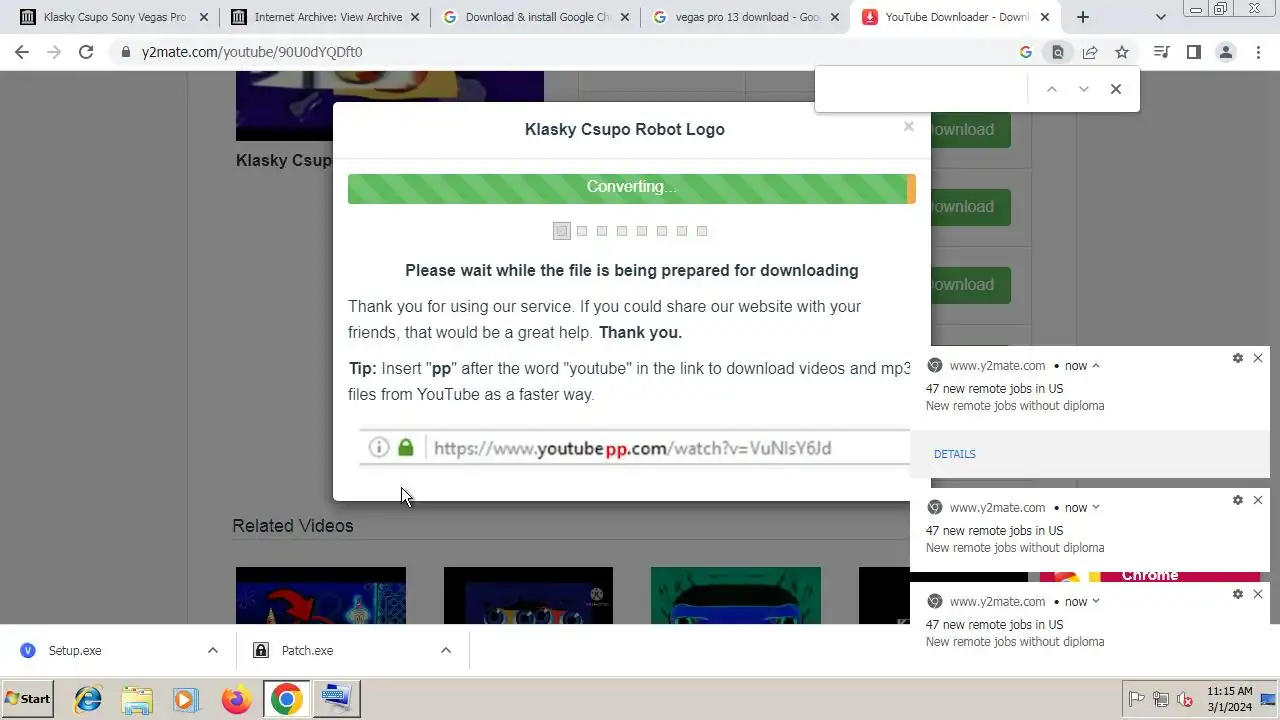Close the vegas pro 13 download tab
1280x720 pixels.
click(835, 17)
